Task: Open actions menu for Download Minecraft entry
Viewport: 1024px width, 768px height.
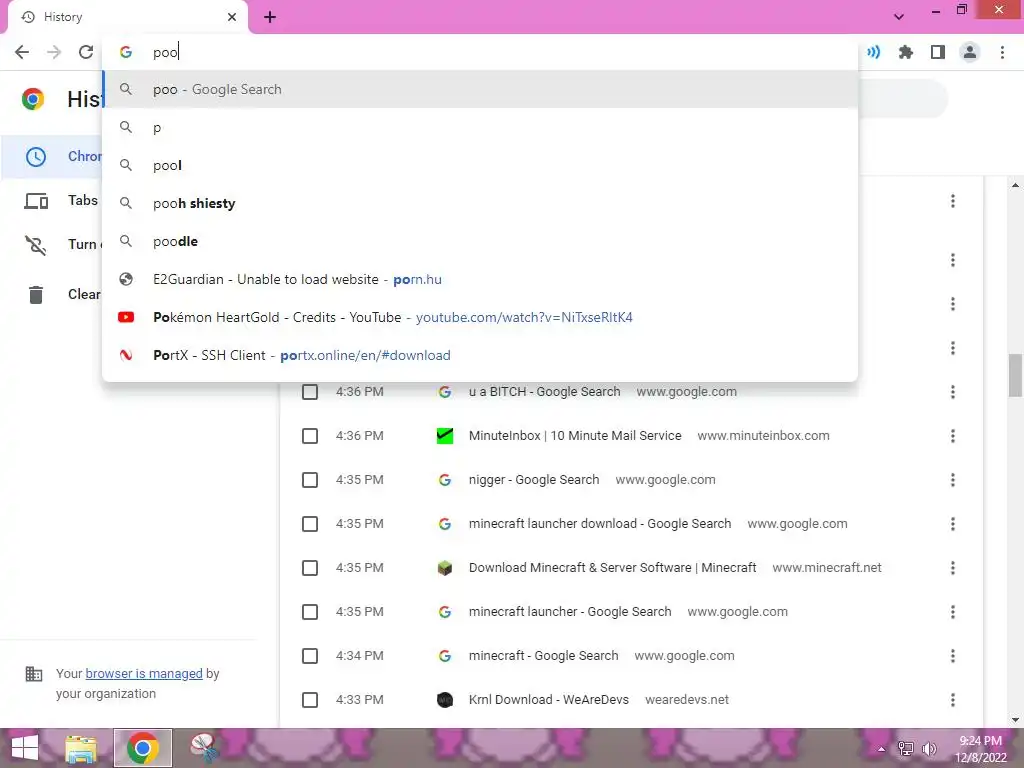Action: 953,568
